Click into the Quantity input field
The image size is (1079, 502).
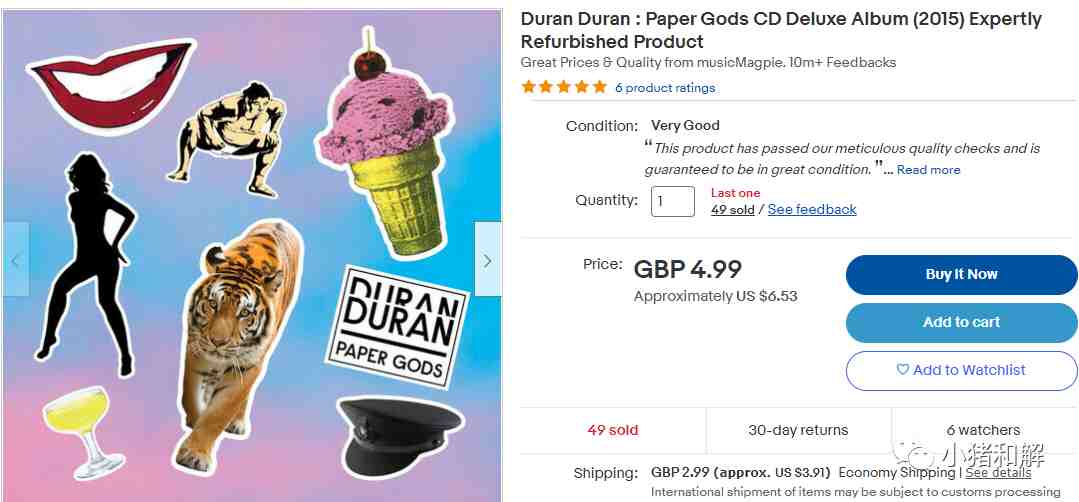pyautogui.click(x=672, y=201)
